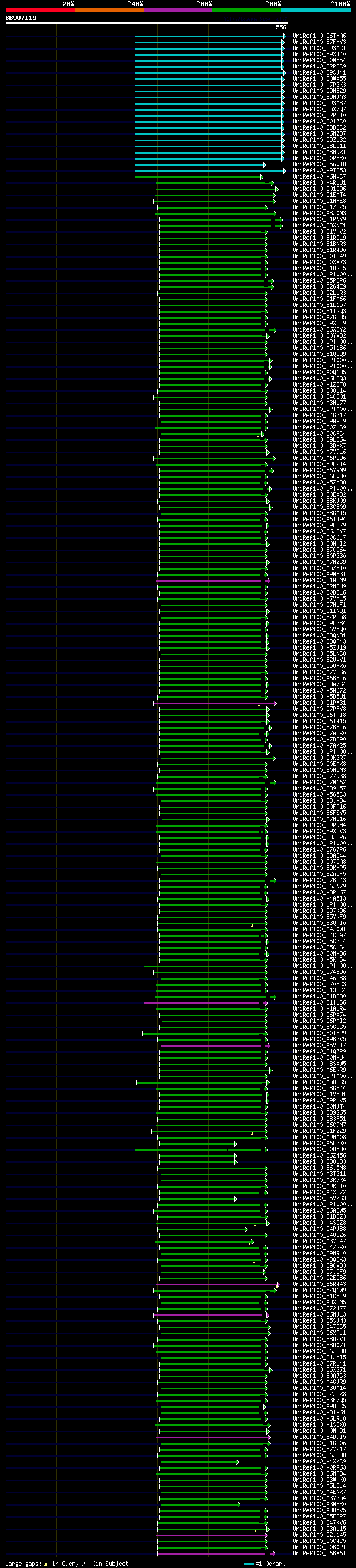Select the UniRef100_Q8A7G4 label
This screenshot has width=356, height=1568.
(319, 685)
